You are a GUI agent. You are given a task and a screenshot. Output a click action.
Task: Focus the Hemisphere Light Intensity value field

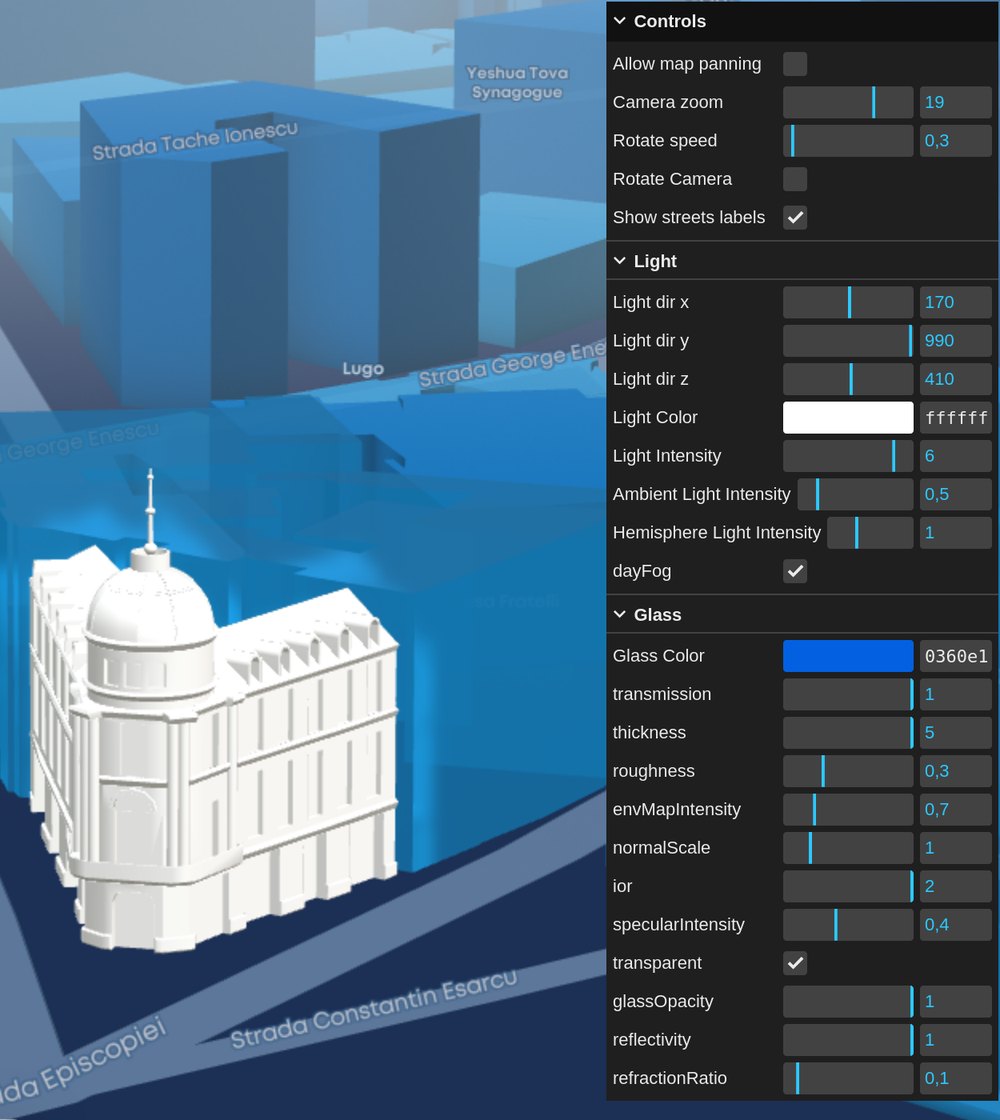tap(956, 533)
